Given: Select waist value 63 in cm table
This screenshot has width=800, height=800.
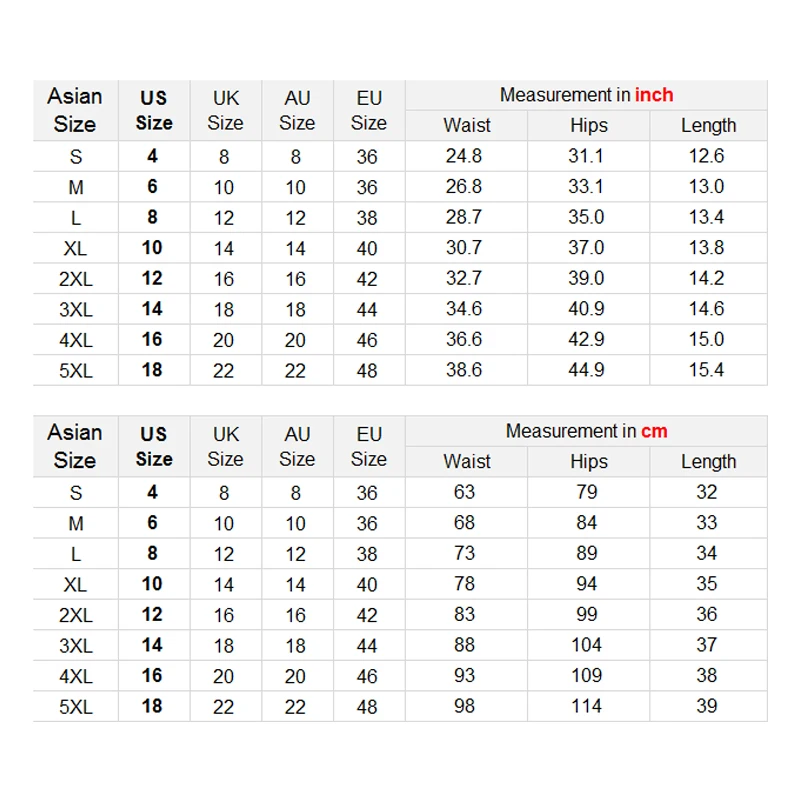Looking at the screenshot, I should [464, 492].
